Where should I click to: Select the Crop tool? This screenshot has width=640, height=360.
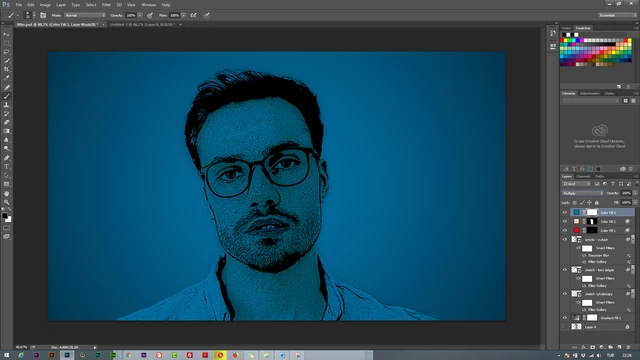(6, 69)
